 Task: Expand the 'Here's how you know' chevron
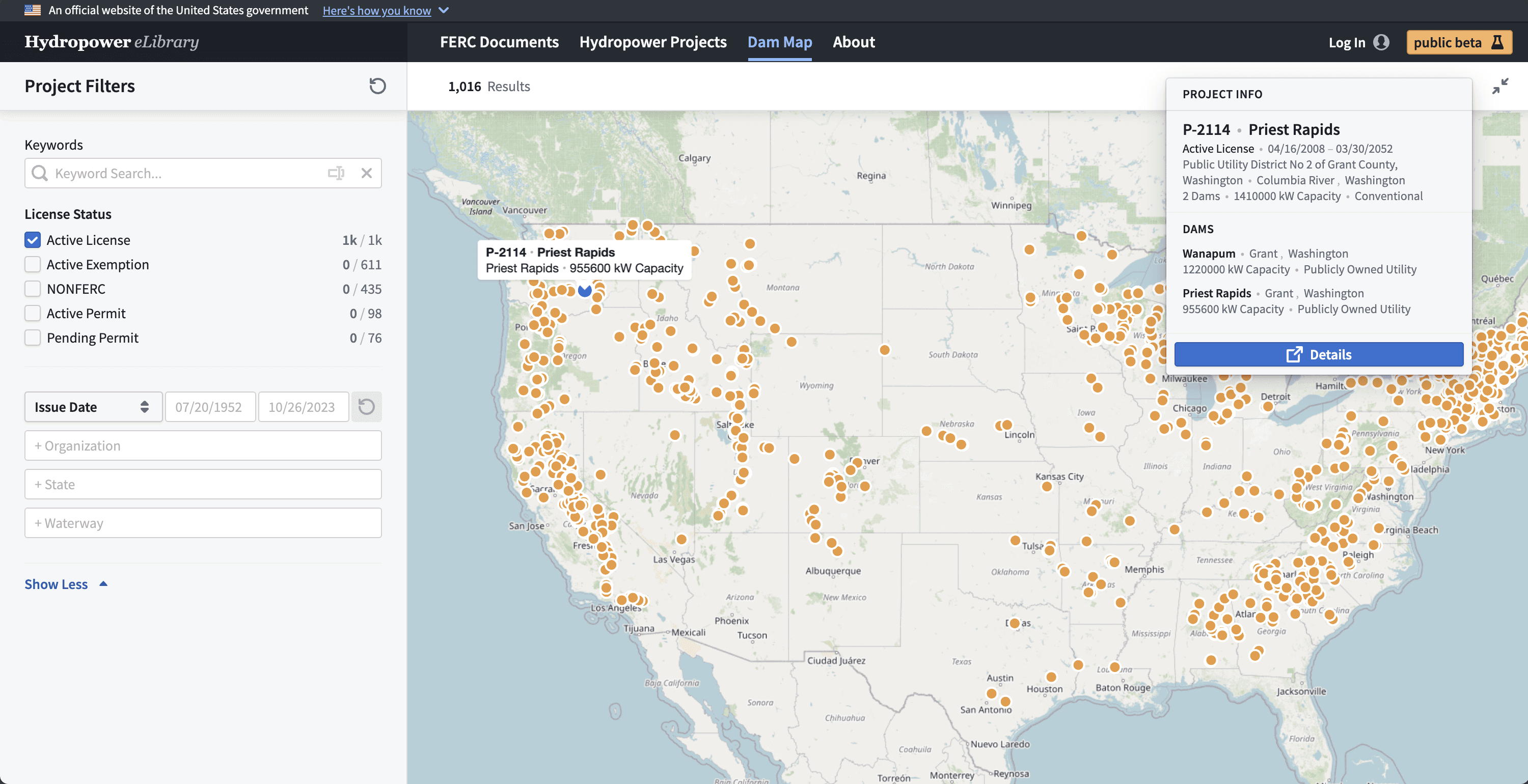(x=444, y=10)
